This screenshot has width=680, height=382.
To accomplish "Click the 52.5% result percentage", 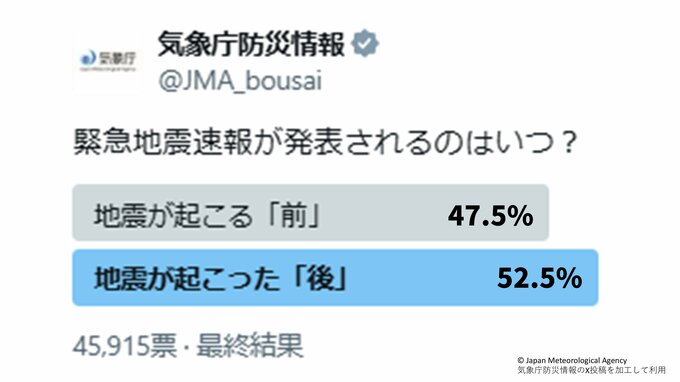I will (539, 278).
